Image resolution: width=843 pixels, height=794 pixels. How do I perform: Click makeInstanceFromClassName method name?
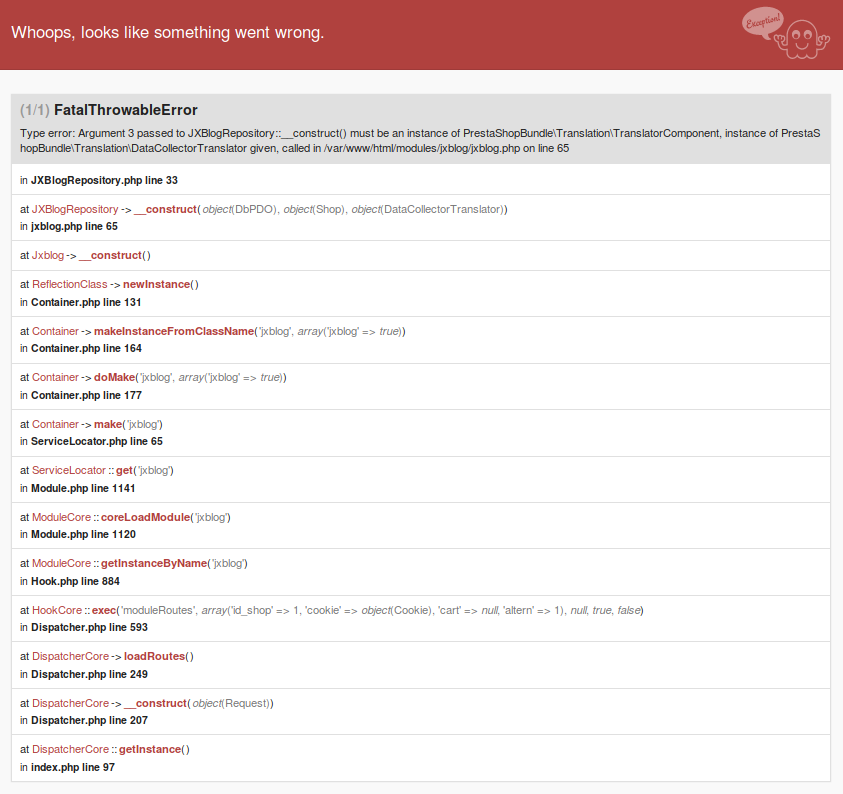coord(174,331)
